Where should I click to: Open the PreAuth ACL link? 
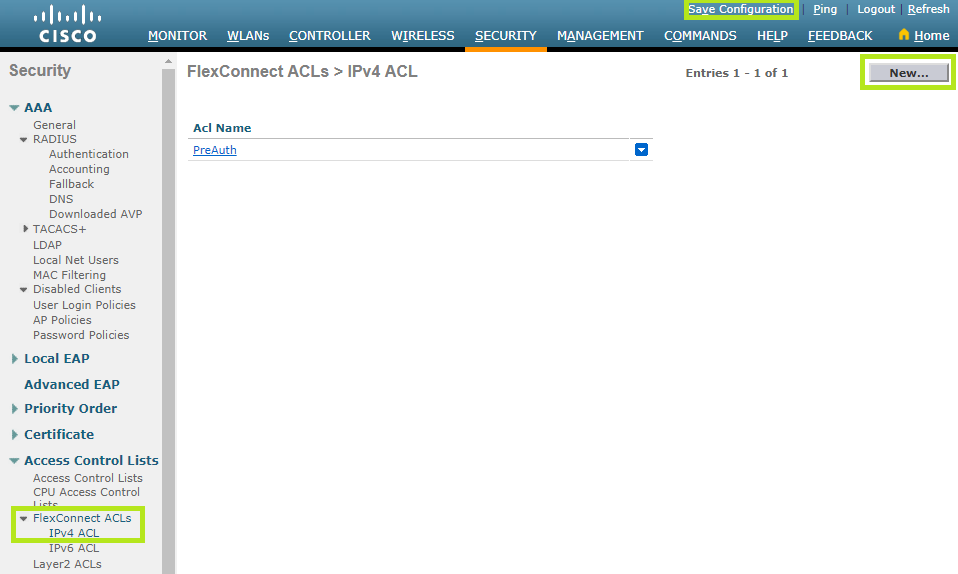(x=214, y=150)
